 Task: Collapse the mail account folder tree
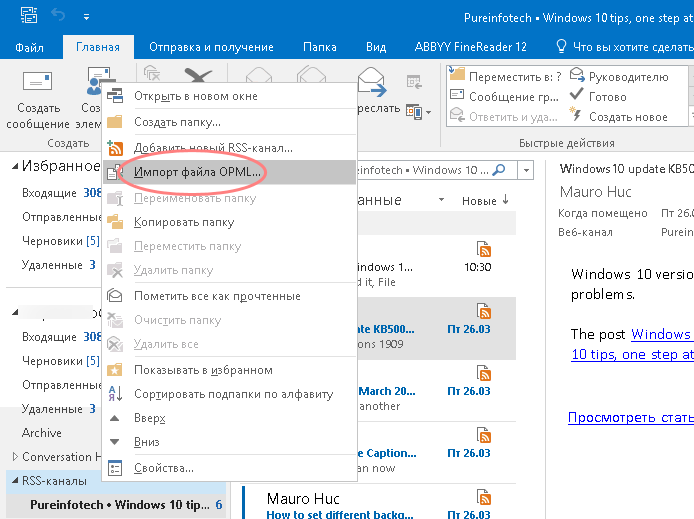coord(15,312)
